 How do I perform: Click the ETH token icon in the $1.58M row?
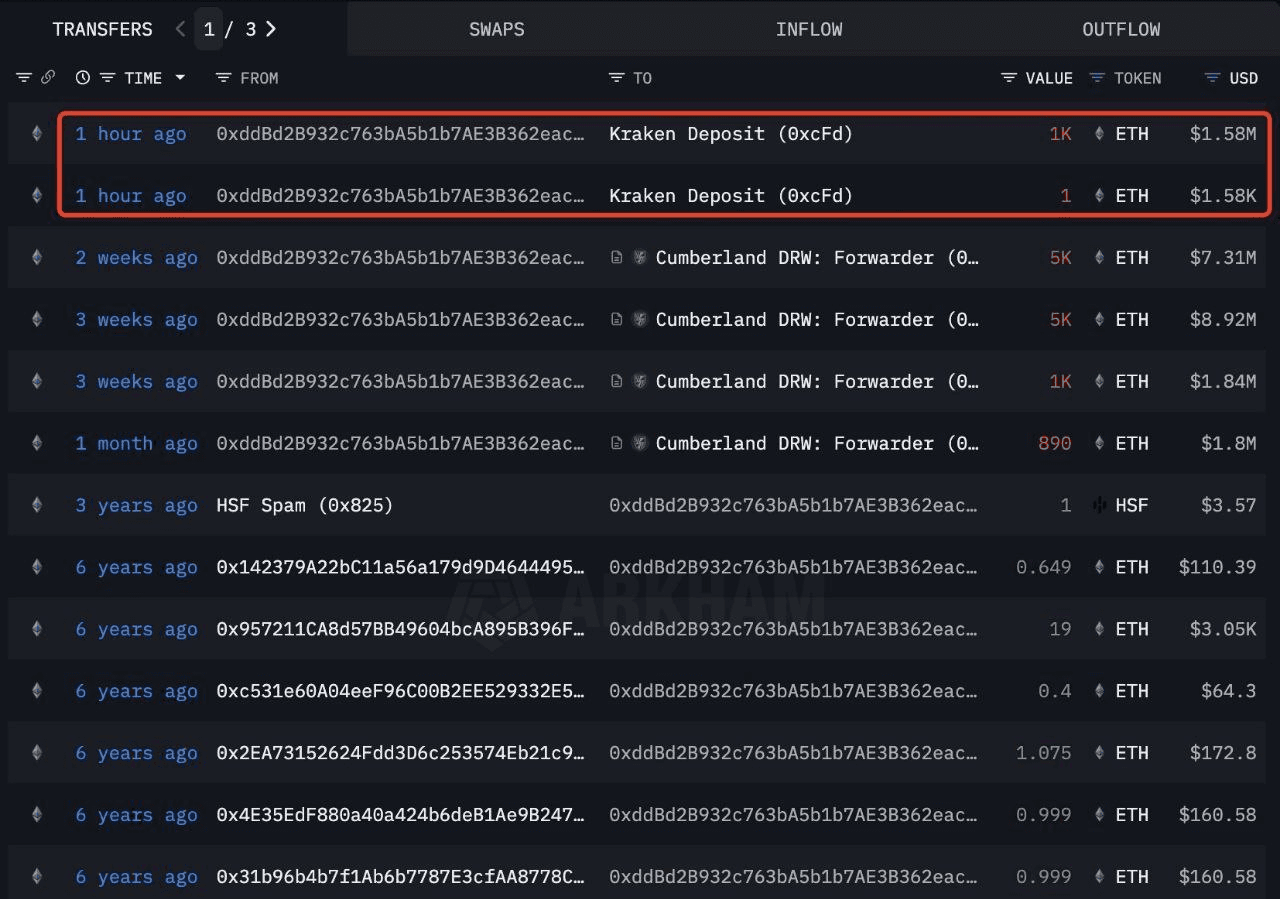point(1099,133)
